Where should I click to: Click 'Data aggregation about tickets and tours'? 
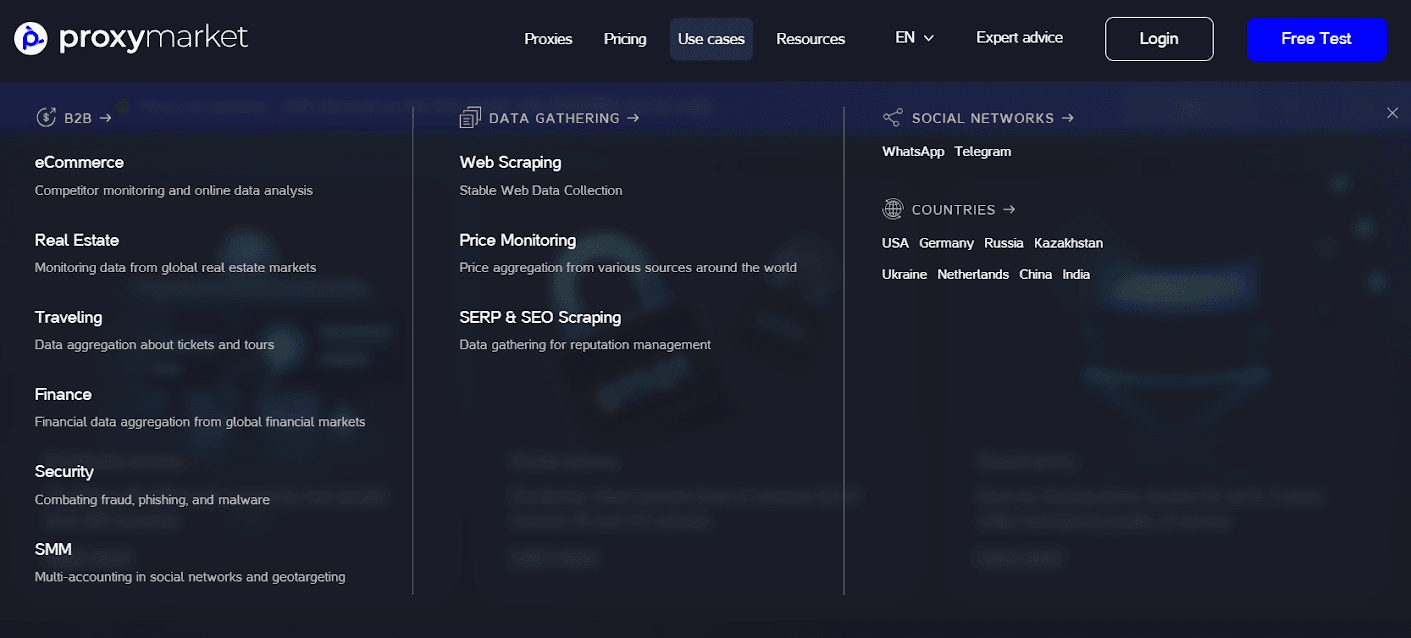154,344
